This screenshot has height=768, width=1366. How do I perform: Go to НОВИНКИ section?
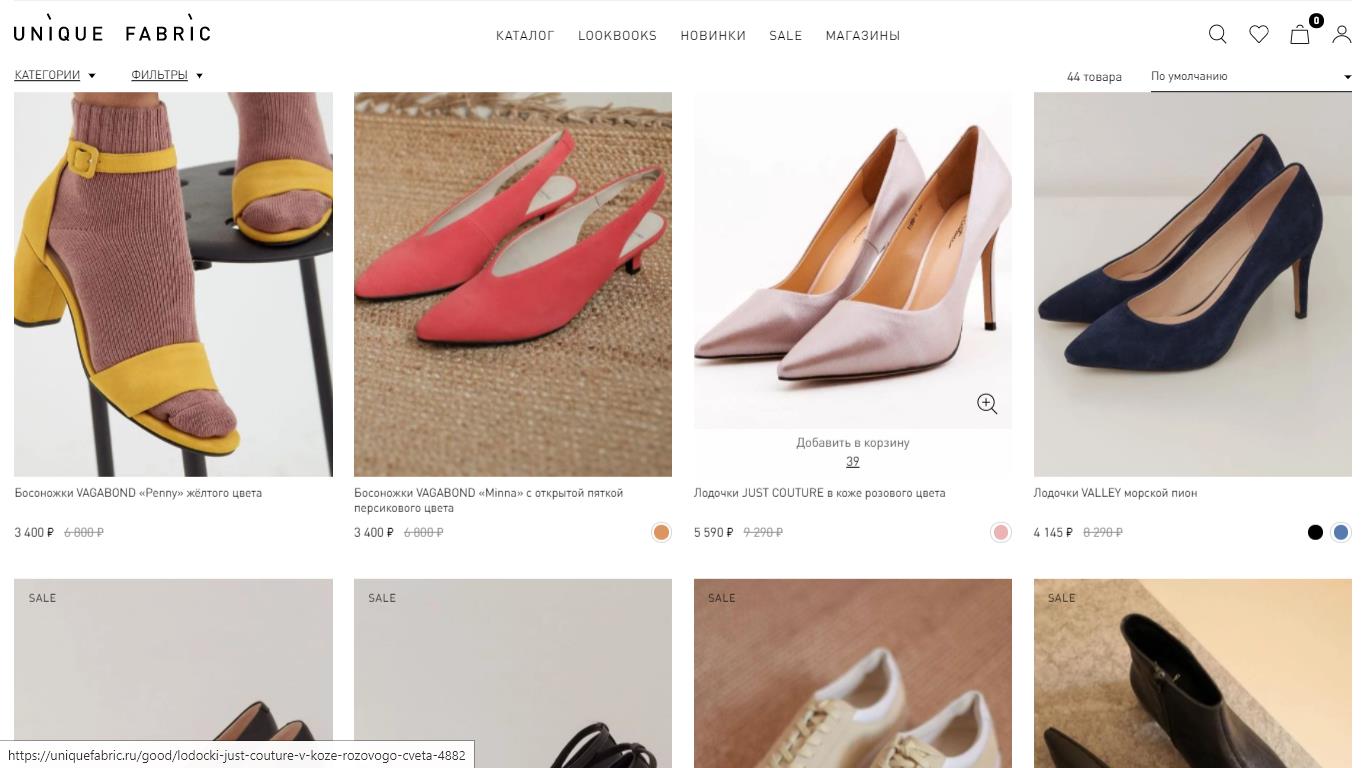pyautogui.click(x=713, y=35)
